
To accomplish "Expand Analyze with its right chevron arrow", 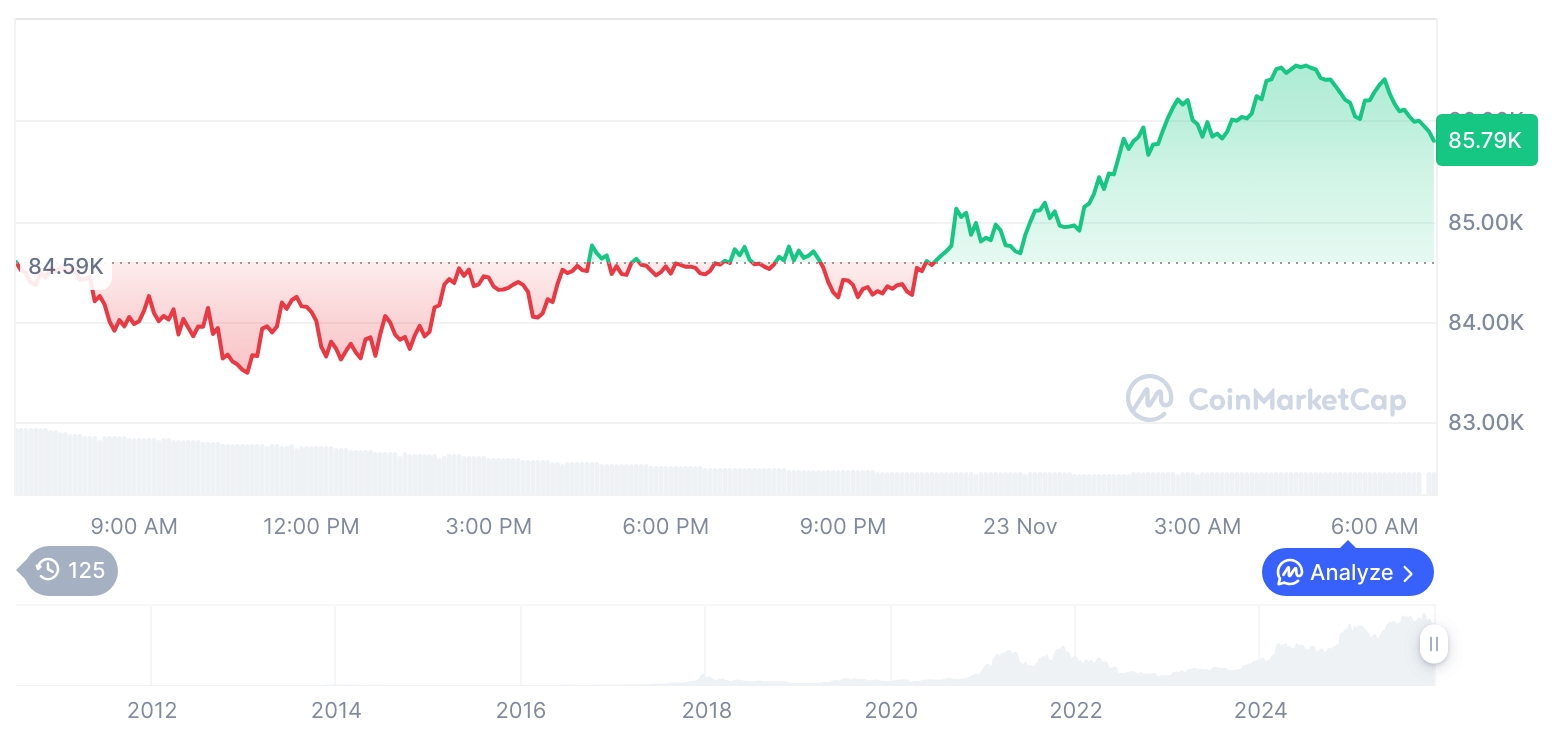I will (1408, 573).
